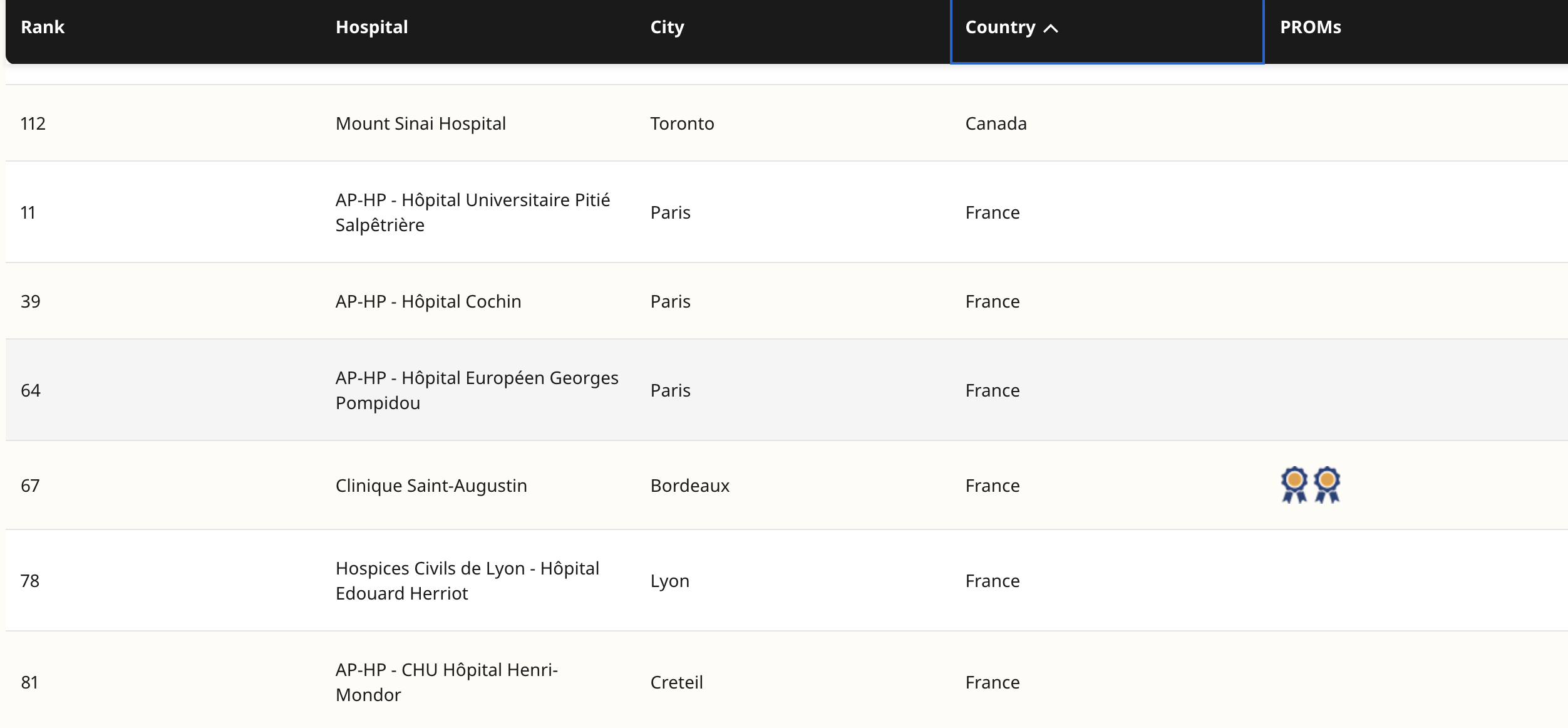Click the Bordeaux city cell
Screen dimensions: 1568x728
[689, 486]
